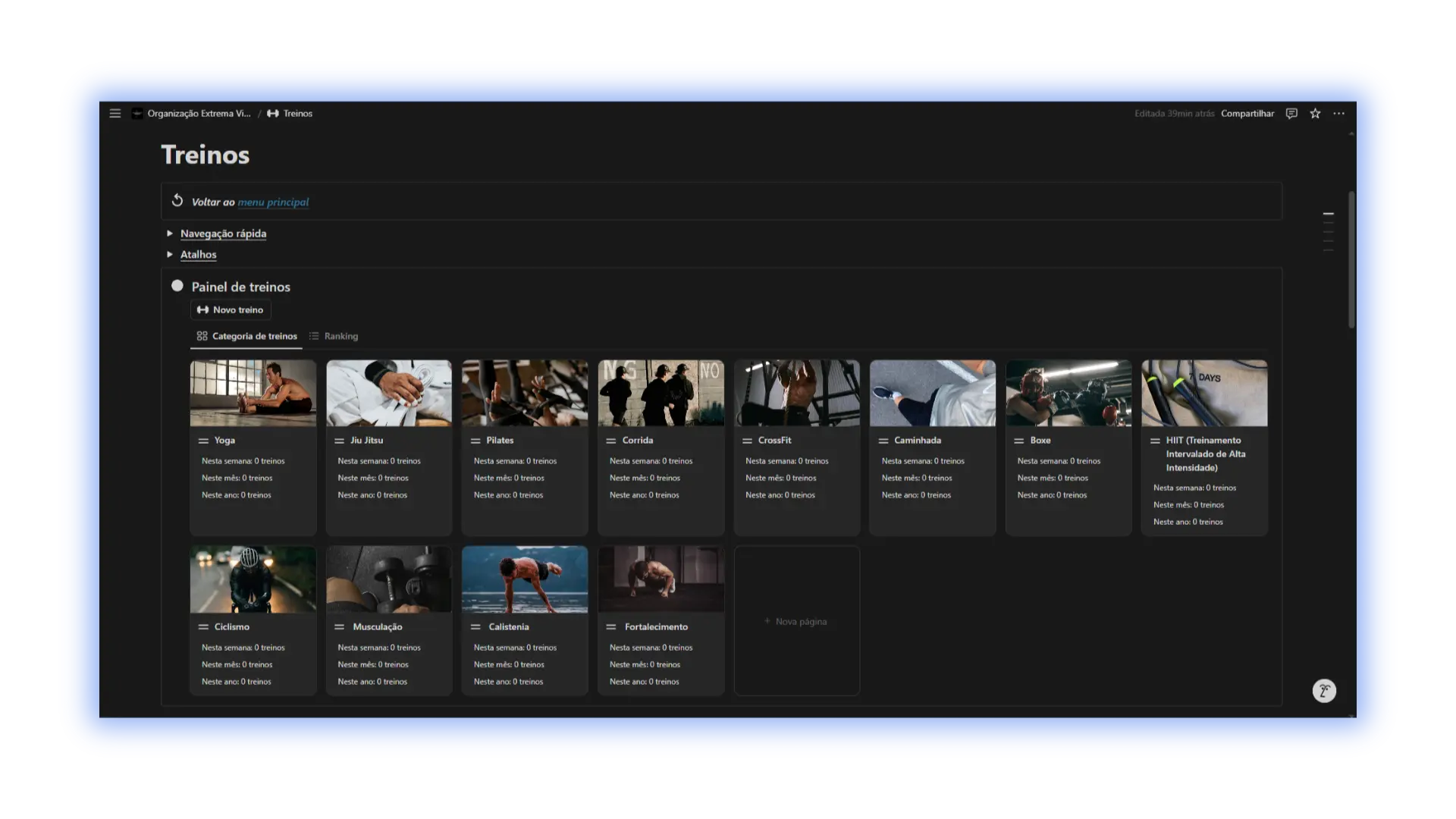Viewport: 1456px width, 819px height.
Task: Open the Yoga card cover thumbnail
Action: (x=253, y=393)
